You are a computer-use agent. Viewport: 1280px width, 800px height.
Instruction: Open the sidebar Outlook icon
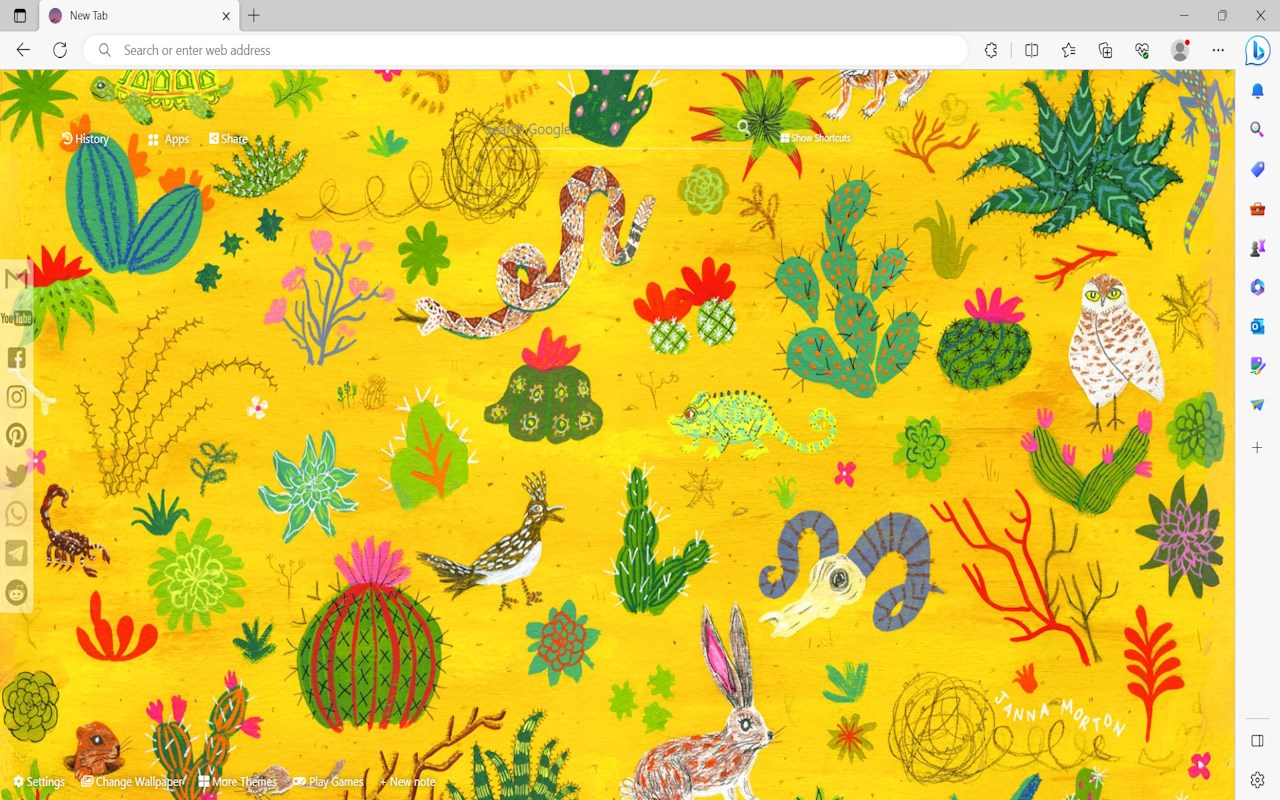coord(1258,326)
